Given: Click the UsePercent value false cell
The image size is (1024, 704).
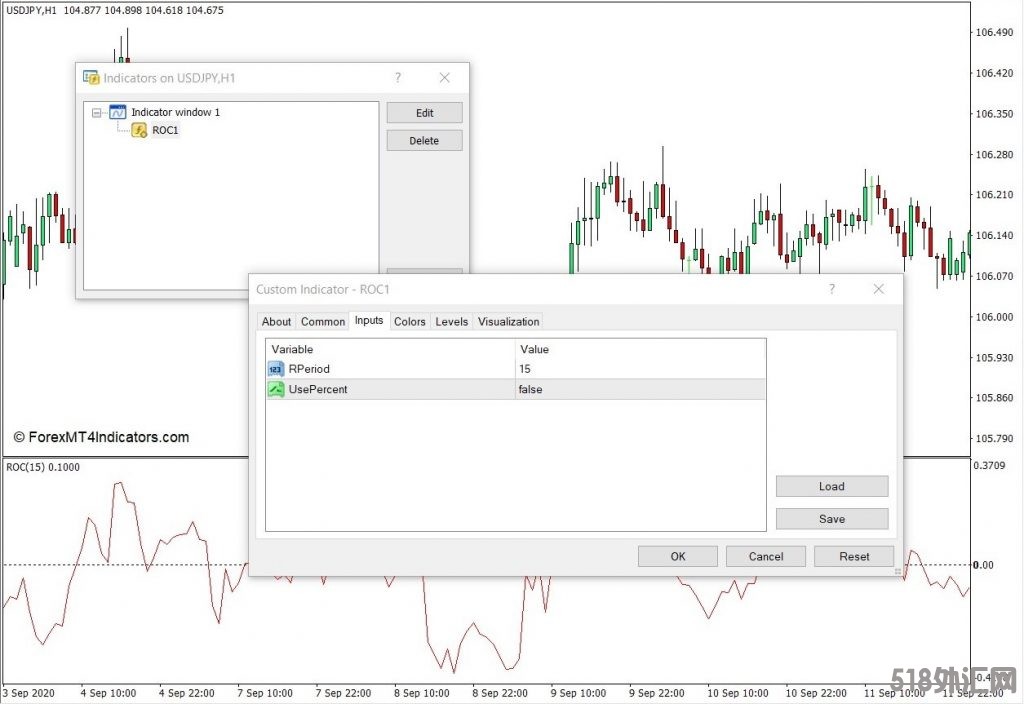Looking at the screenshot, I should tap(640, 389).
